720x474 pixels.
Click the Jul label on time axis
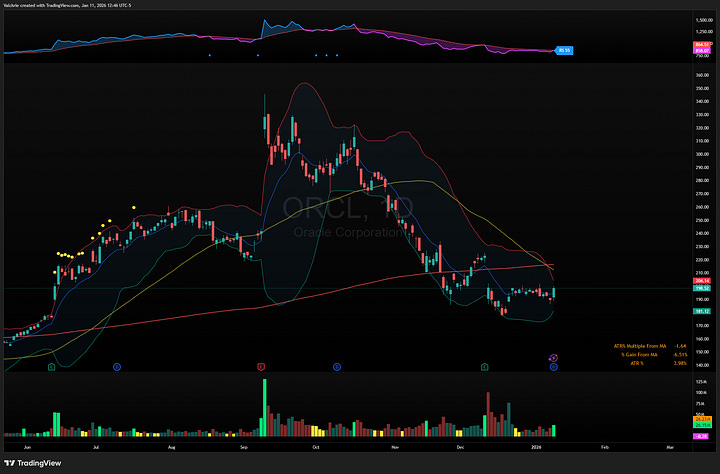(x=96, y=447)
